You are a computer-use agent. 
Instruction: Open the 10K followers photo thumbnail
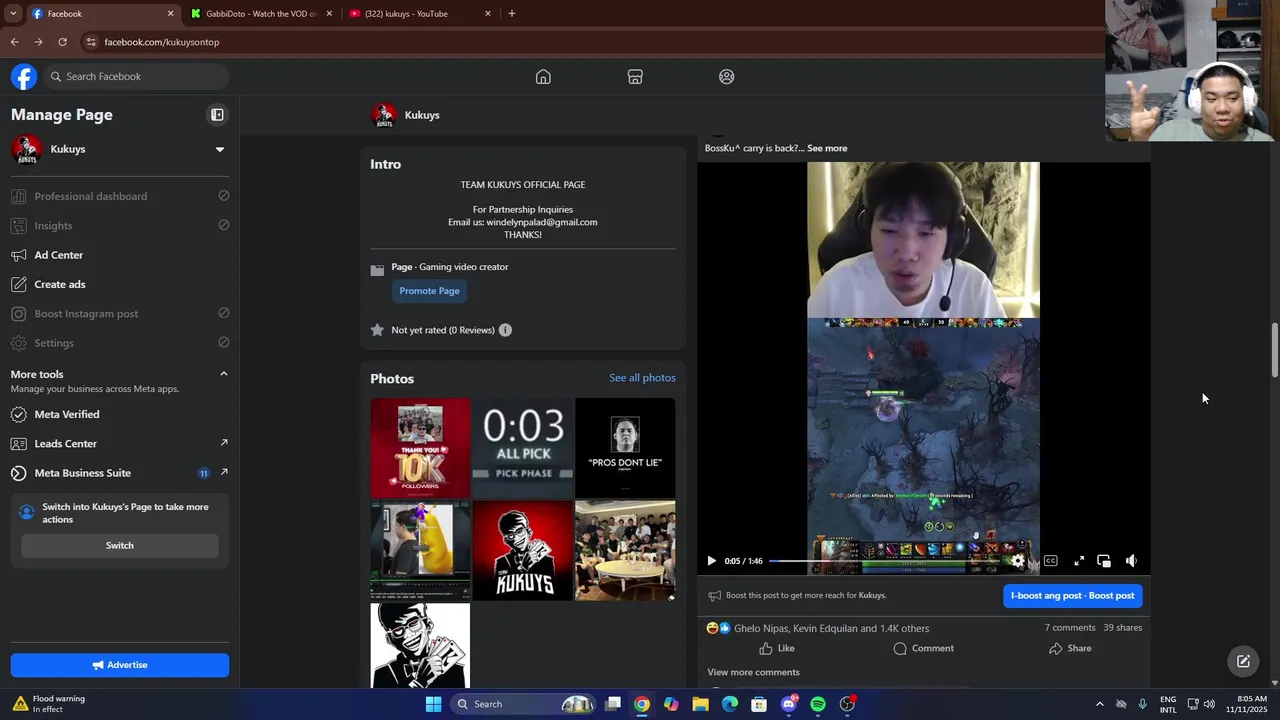[x=420, y=448]
